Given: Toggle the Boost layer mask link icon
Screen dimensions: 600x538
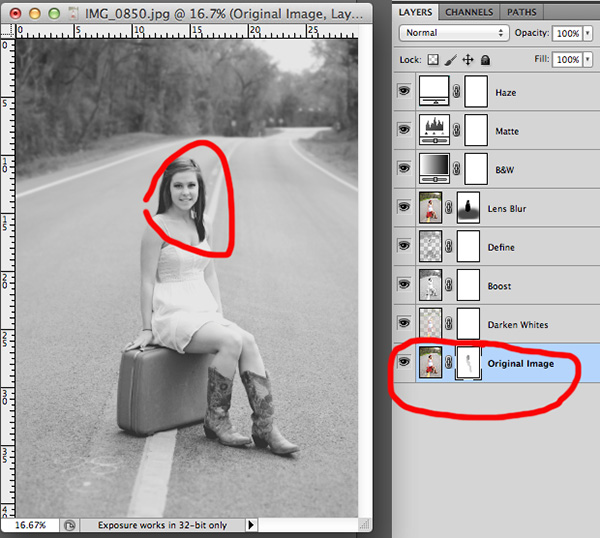Looking at the screenshot, I should point(449,285).
